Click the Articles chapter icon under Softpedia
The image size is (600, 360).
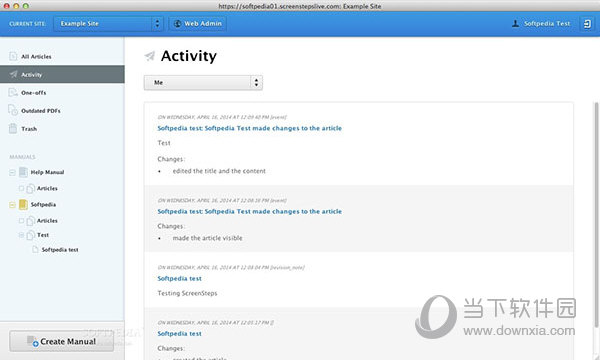(x=31, y=221)
